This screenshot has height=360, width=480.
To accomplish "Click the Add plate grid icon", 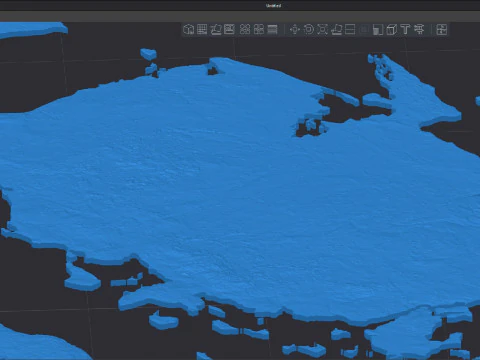I will 202,29.
